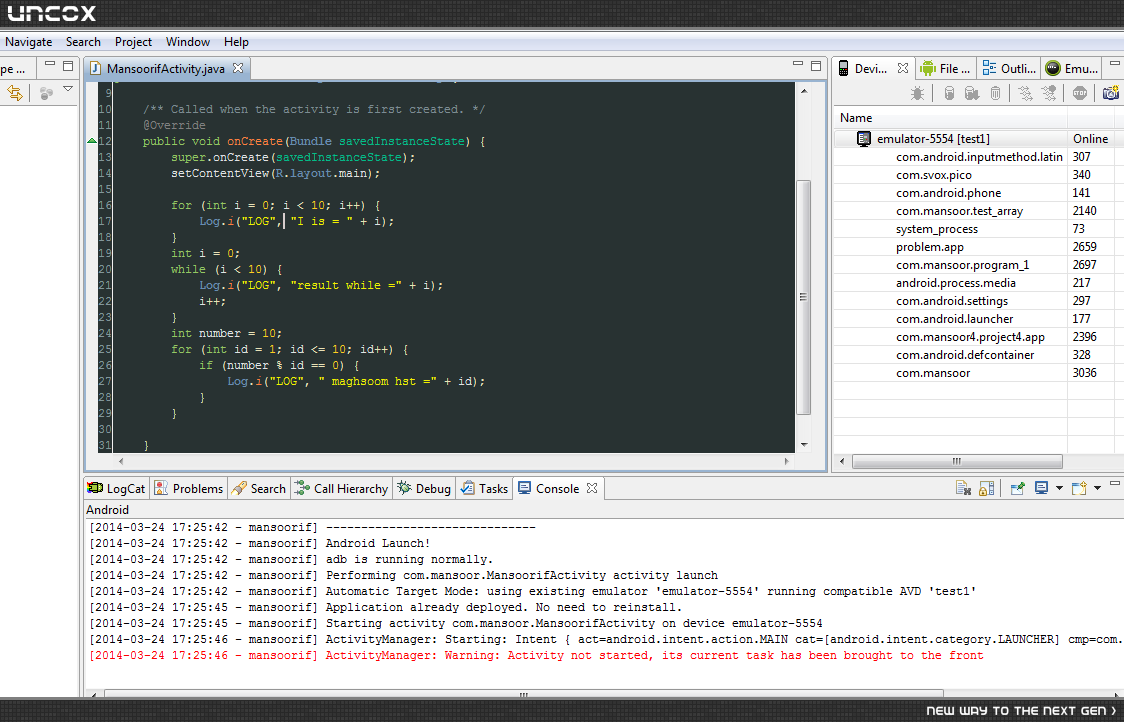
Task: Close the Devices view tab
Action: (903, 68)
